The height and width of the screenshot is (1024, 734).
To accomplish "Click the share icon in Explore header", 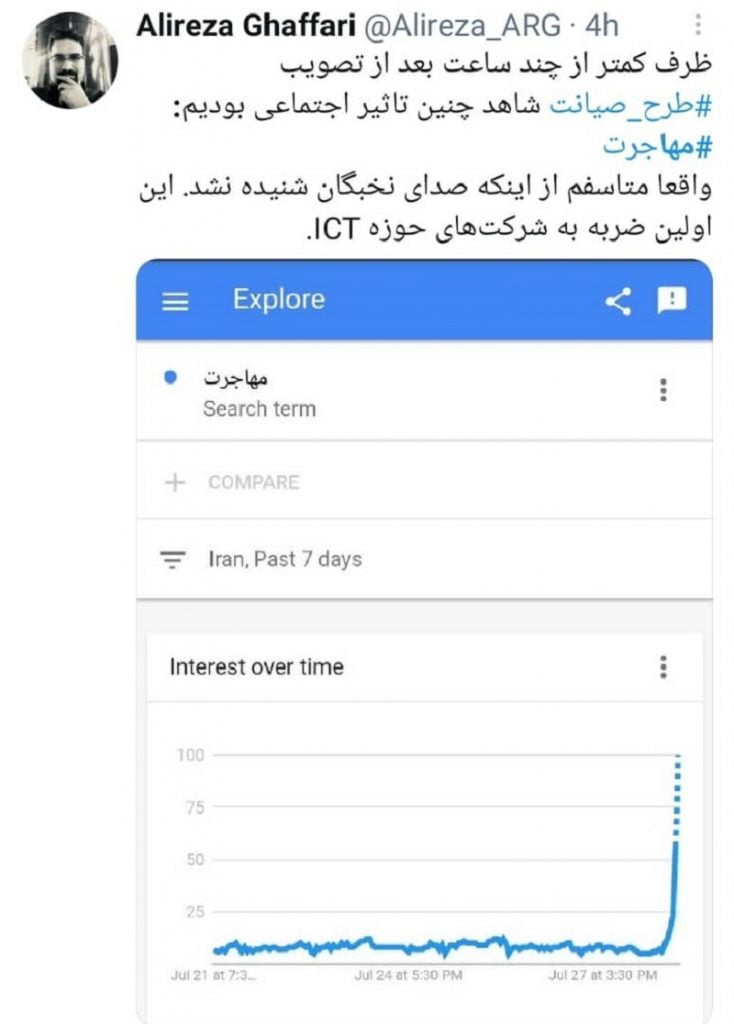I will click(x=618, y=301).
